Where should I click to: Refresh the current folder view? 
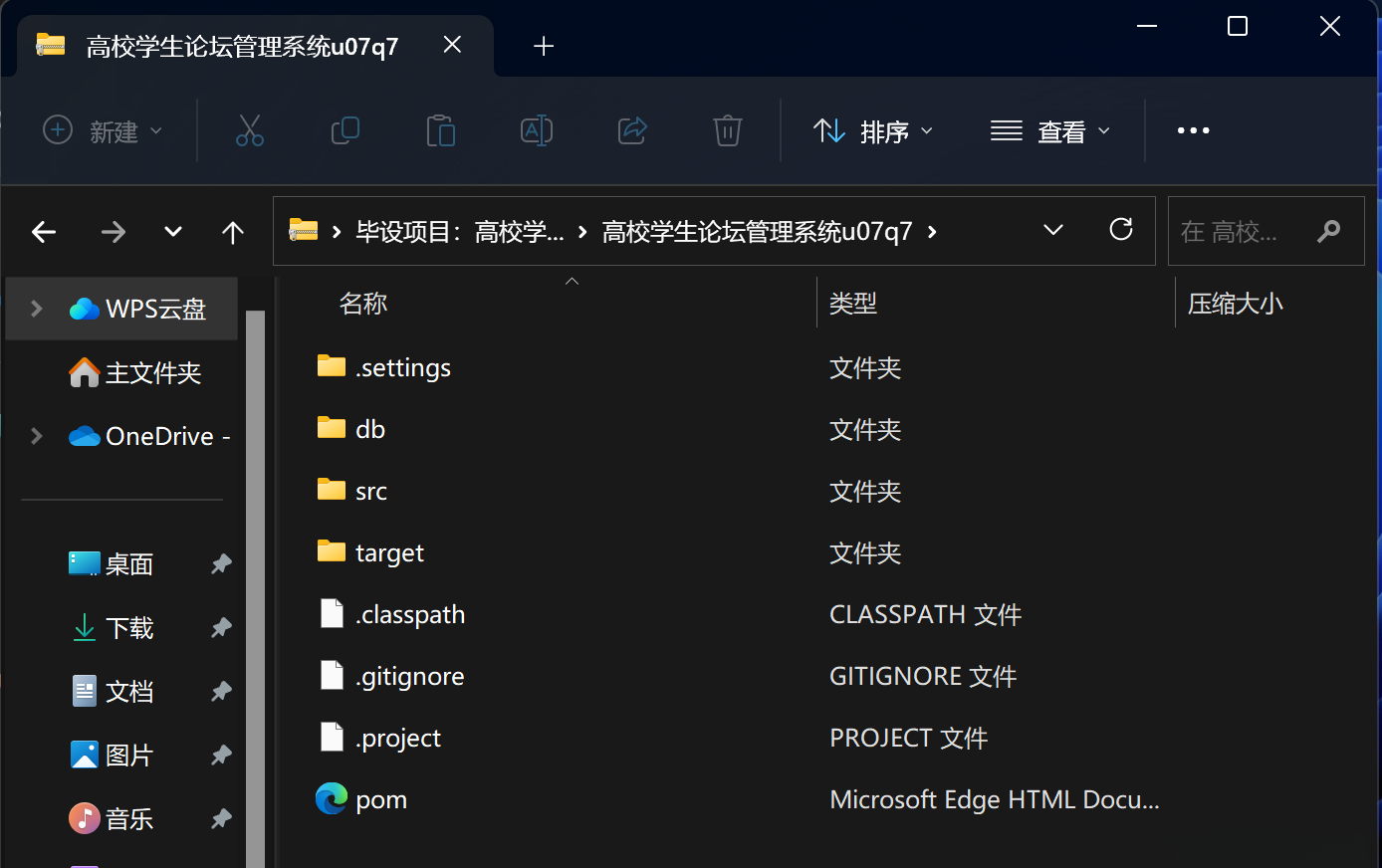tap(1121, 230)
